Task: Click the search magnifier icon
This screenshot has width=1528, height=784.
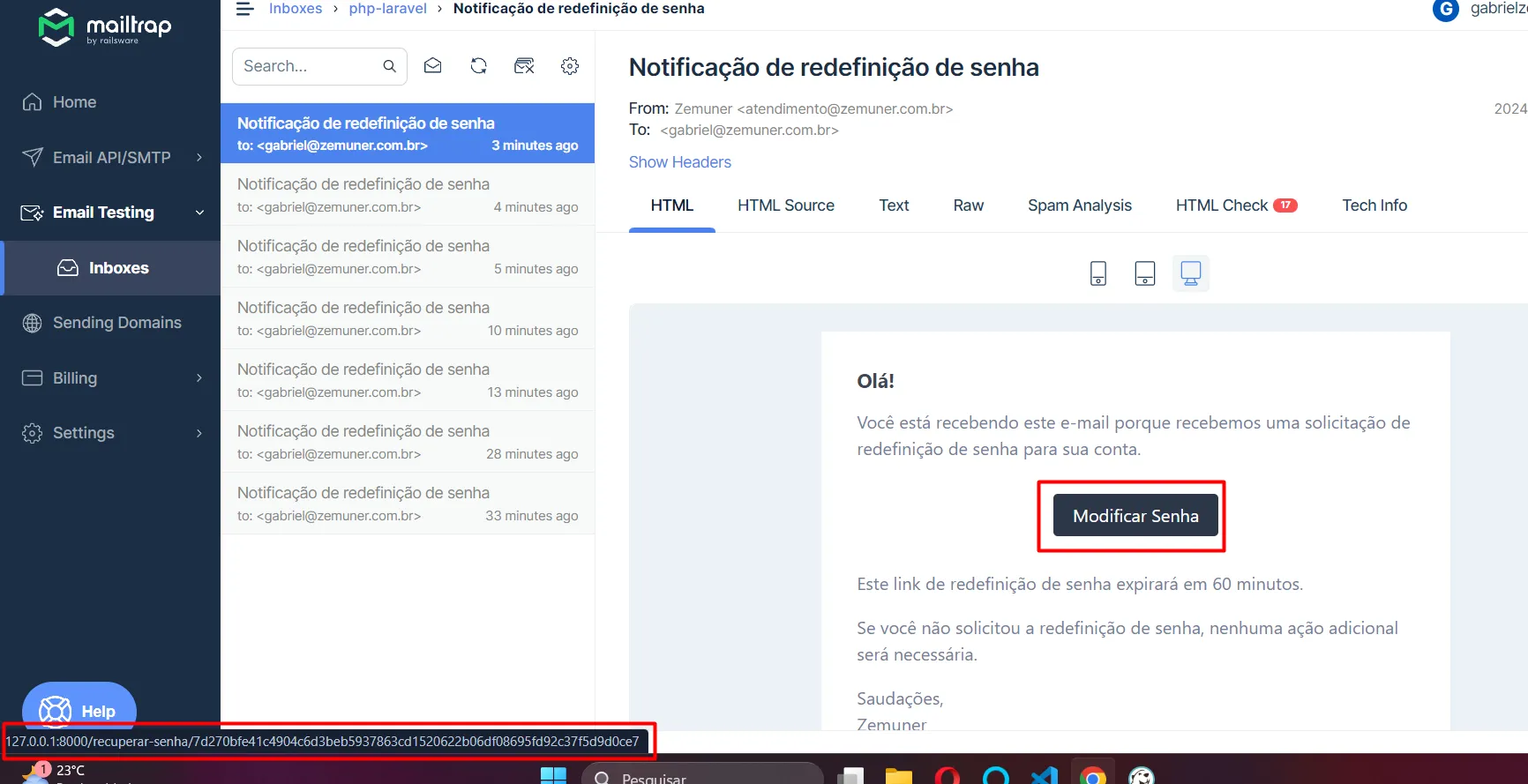Action: tap(389, 66)
